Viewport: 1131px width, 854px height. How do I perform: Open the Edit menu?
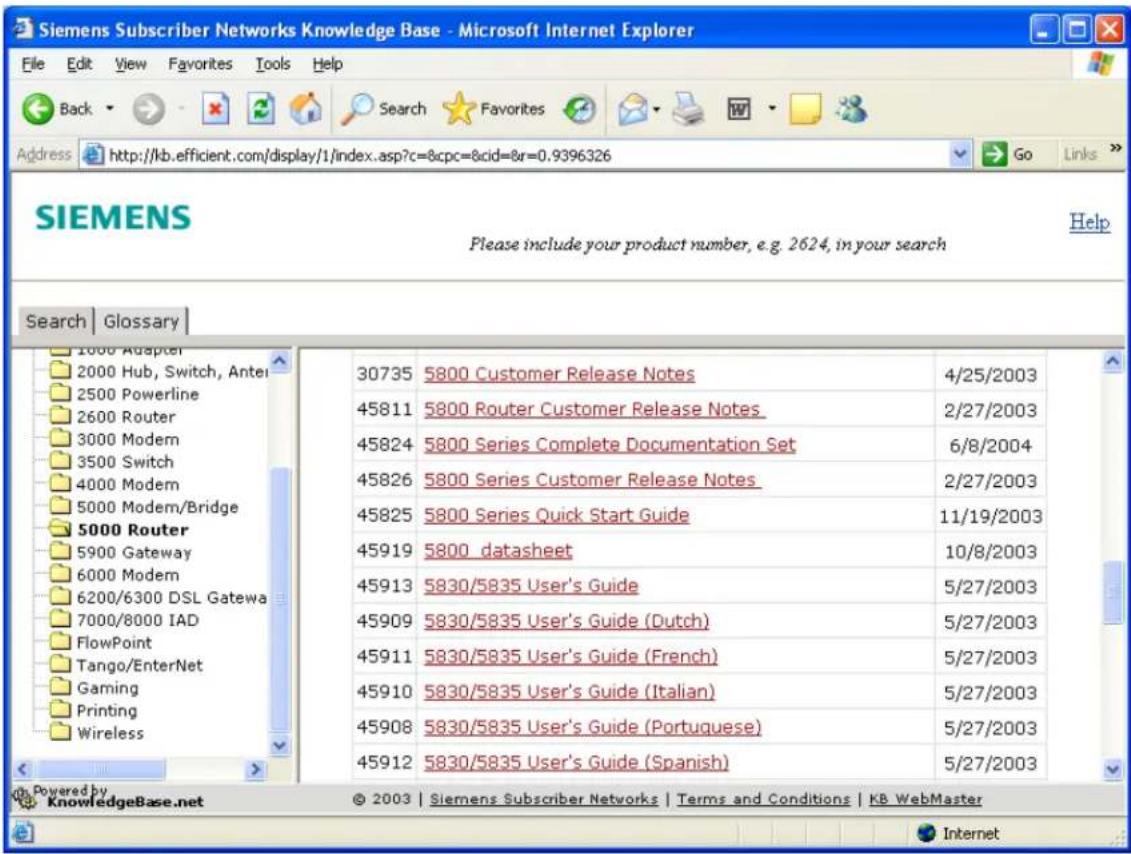point(79,64)
